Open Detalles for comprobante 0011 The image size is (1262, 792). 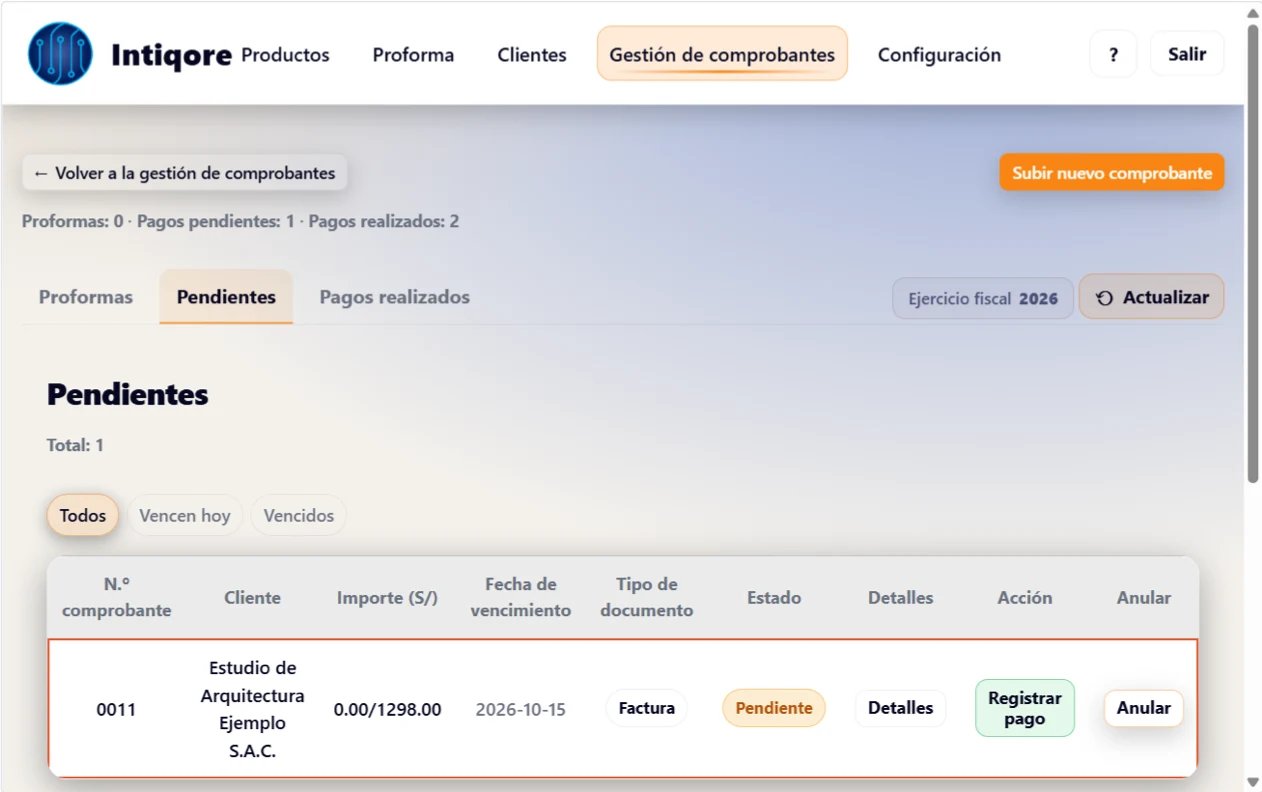pos(900,708)
